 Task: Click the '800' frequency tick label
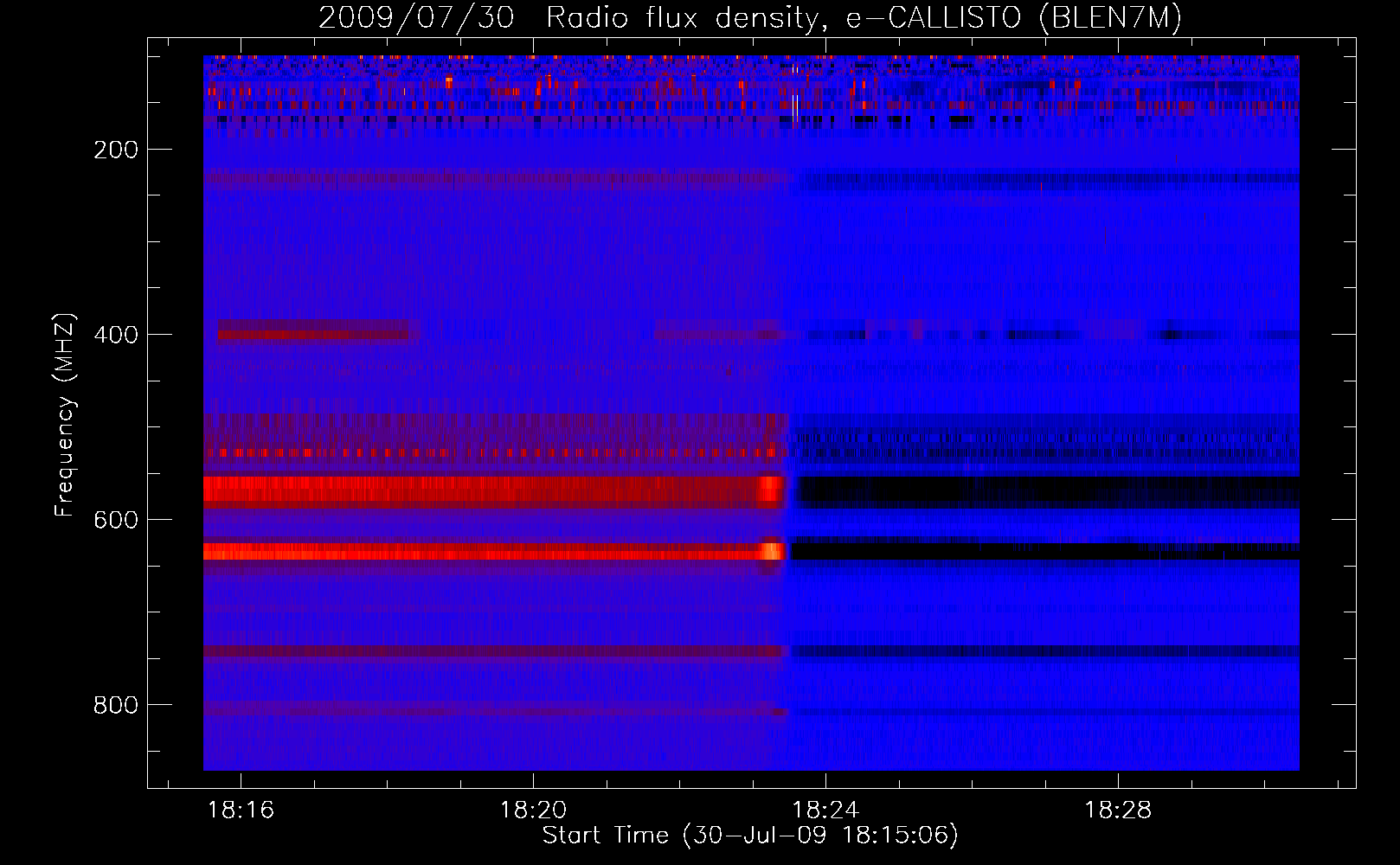(x=116, y=705)
